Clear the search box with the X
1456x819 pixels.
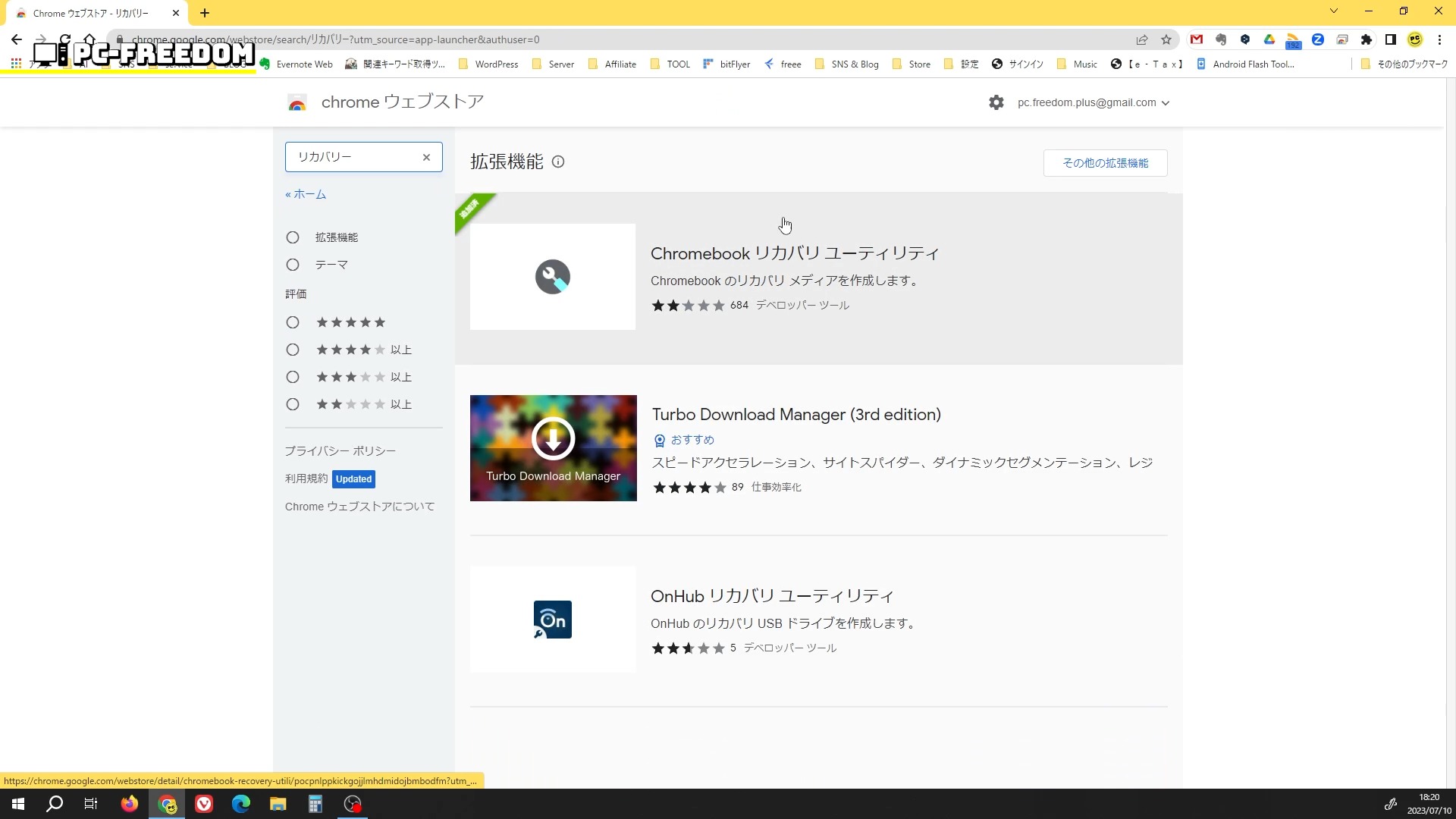tap(426, 157)
